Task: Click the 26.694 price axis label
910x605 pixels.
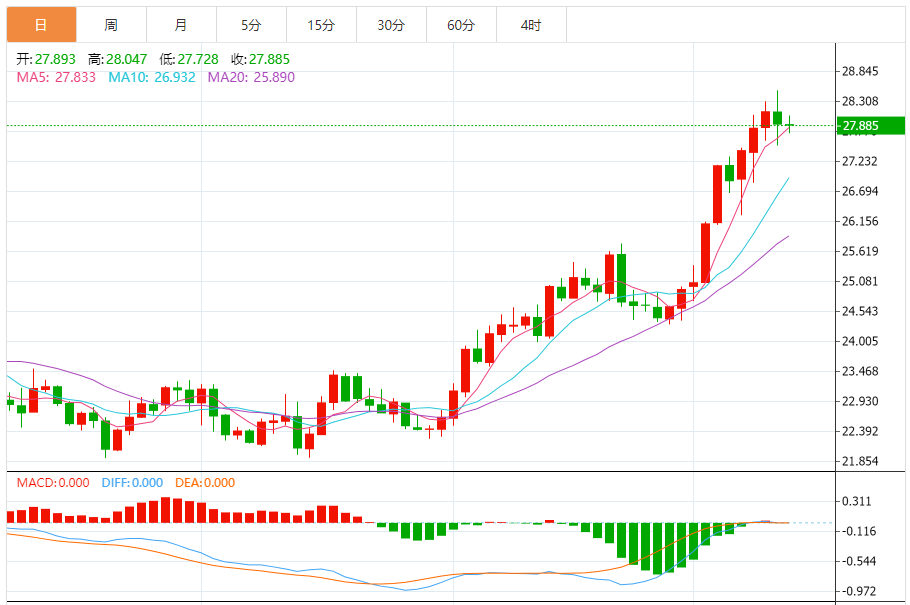Action: pyautogui.click(x=860, y=191)
